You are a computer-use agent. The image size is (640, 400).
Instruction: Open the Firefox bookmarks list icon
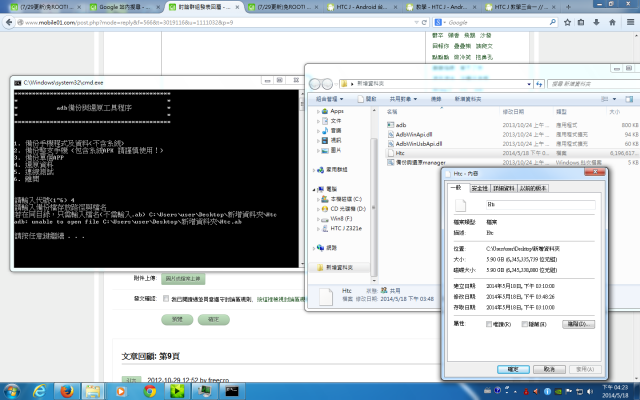[581, 22]
